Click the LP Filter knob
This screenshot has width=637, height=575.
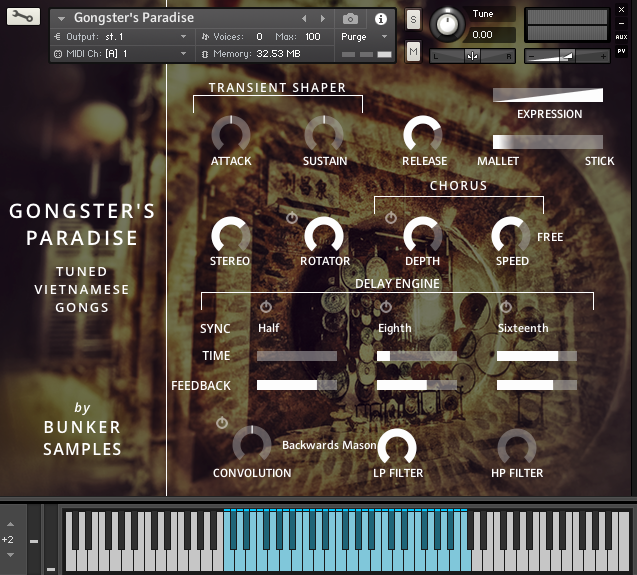(x=396, y=447)
